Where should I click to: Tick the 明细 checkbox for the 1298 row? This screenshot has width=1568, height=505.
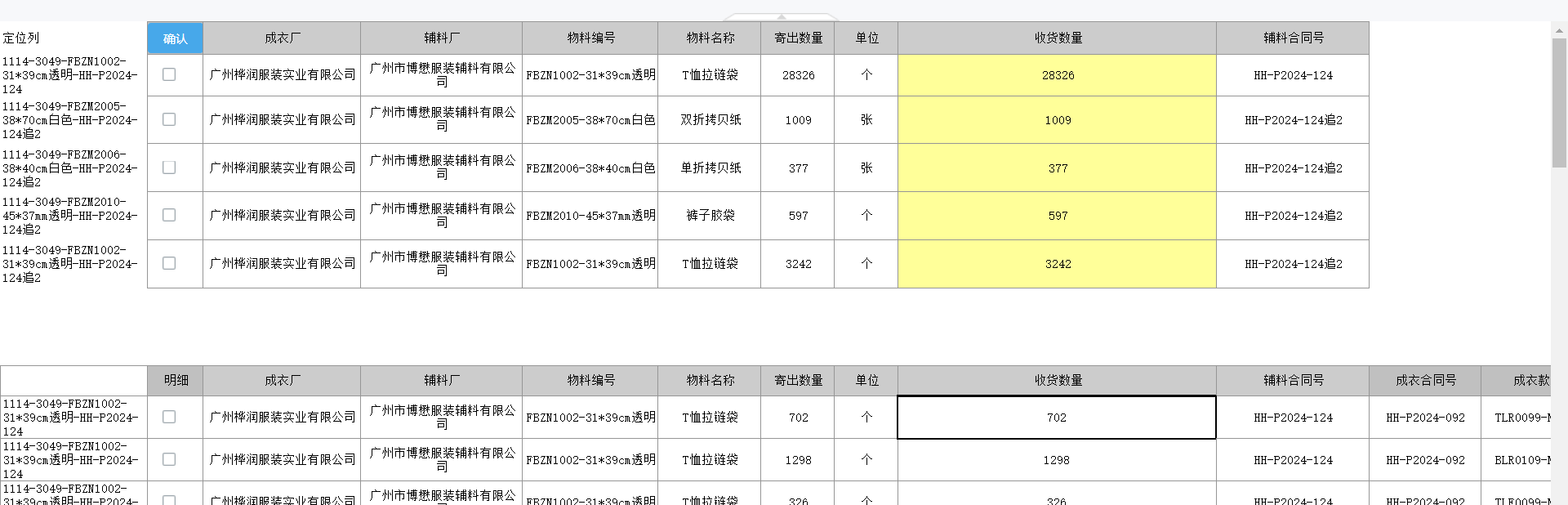pos(169,459)
